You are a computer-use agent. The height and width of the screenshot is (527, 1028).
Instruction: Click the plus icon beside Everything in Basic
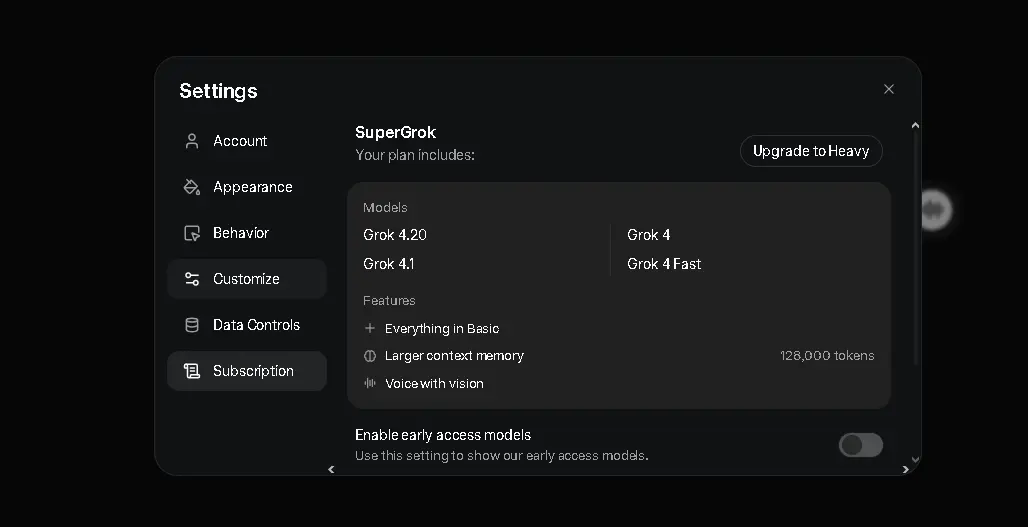pyautogui.click(x=370, y=328)
